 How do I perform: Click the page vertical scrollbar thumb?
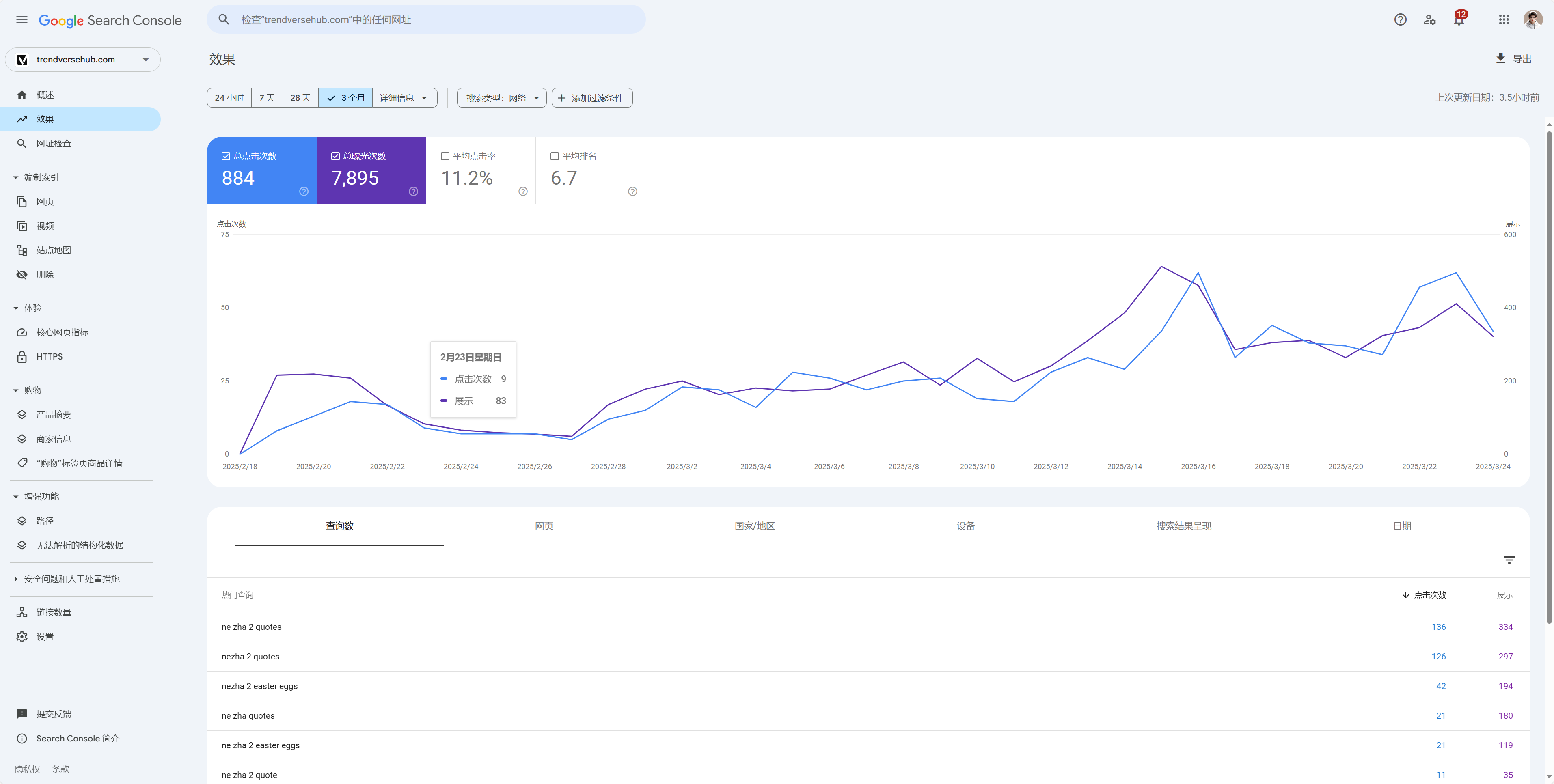(x=1549, y=377)
